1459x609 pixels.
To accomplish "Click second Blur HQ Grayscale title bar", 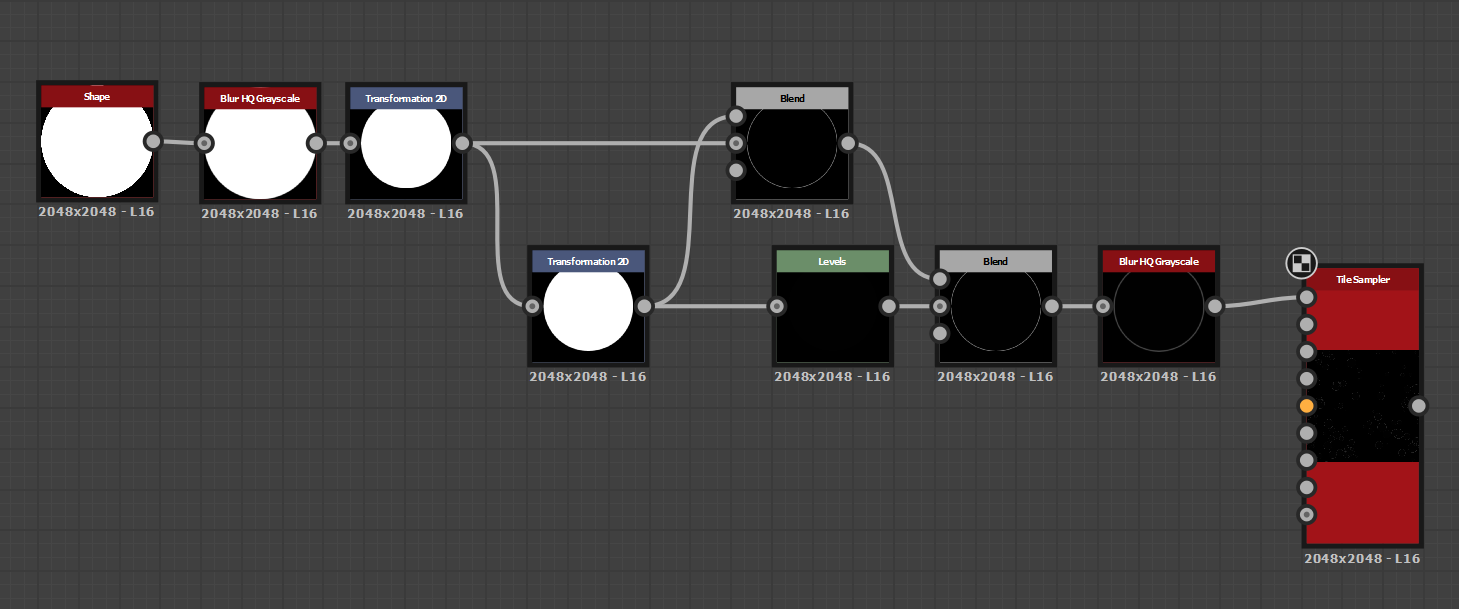I will tap(1159, 261).
